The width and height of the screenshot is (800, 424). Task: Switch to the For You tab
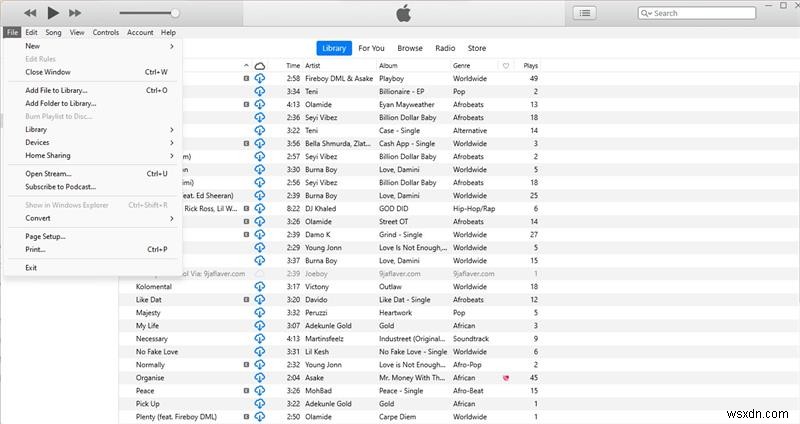(x=371, y=48)
